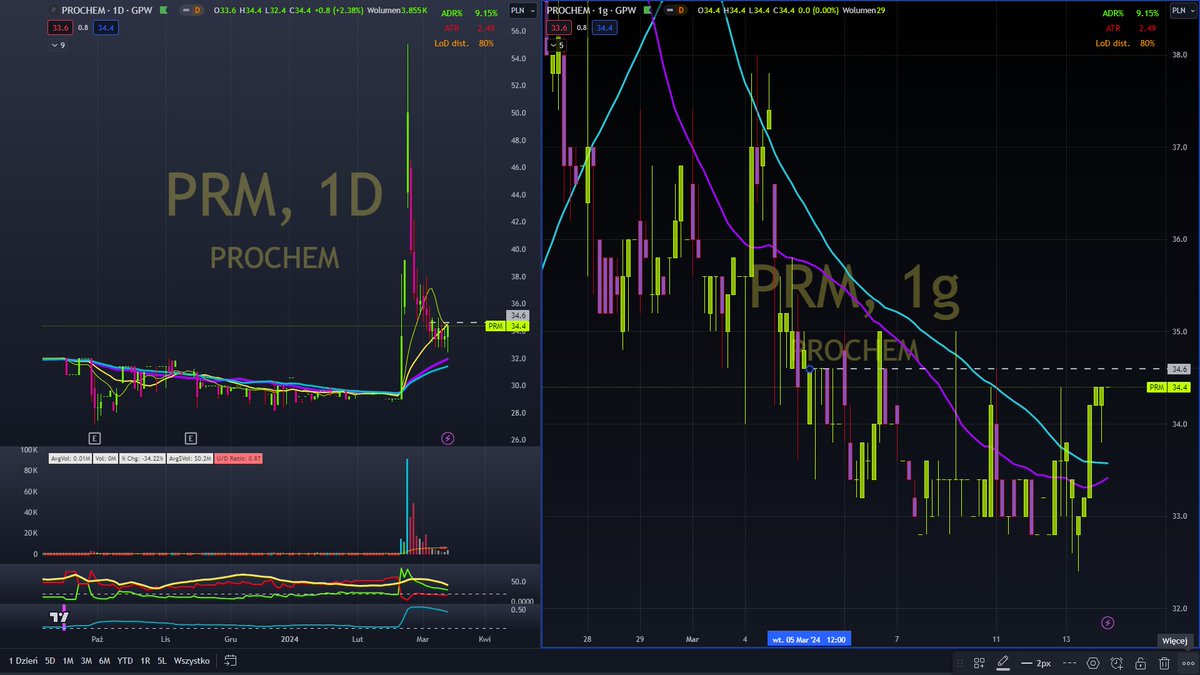The width and height of the screenshot is (1200, 675).
Task: Click the 34.6 dashed line price label, hourly axis
Action: tap(1178, 369)
